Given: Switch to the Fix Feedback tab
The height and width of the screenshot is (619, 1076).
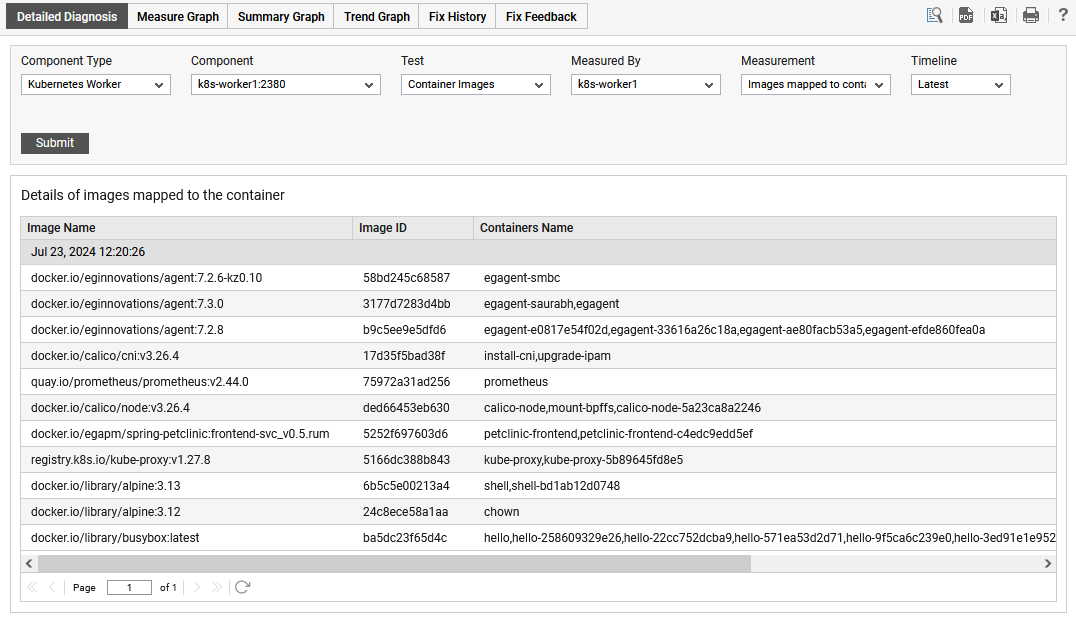Looking at the screenshot, I should click(541, 16).
